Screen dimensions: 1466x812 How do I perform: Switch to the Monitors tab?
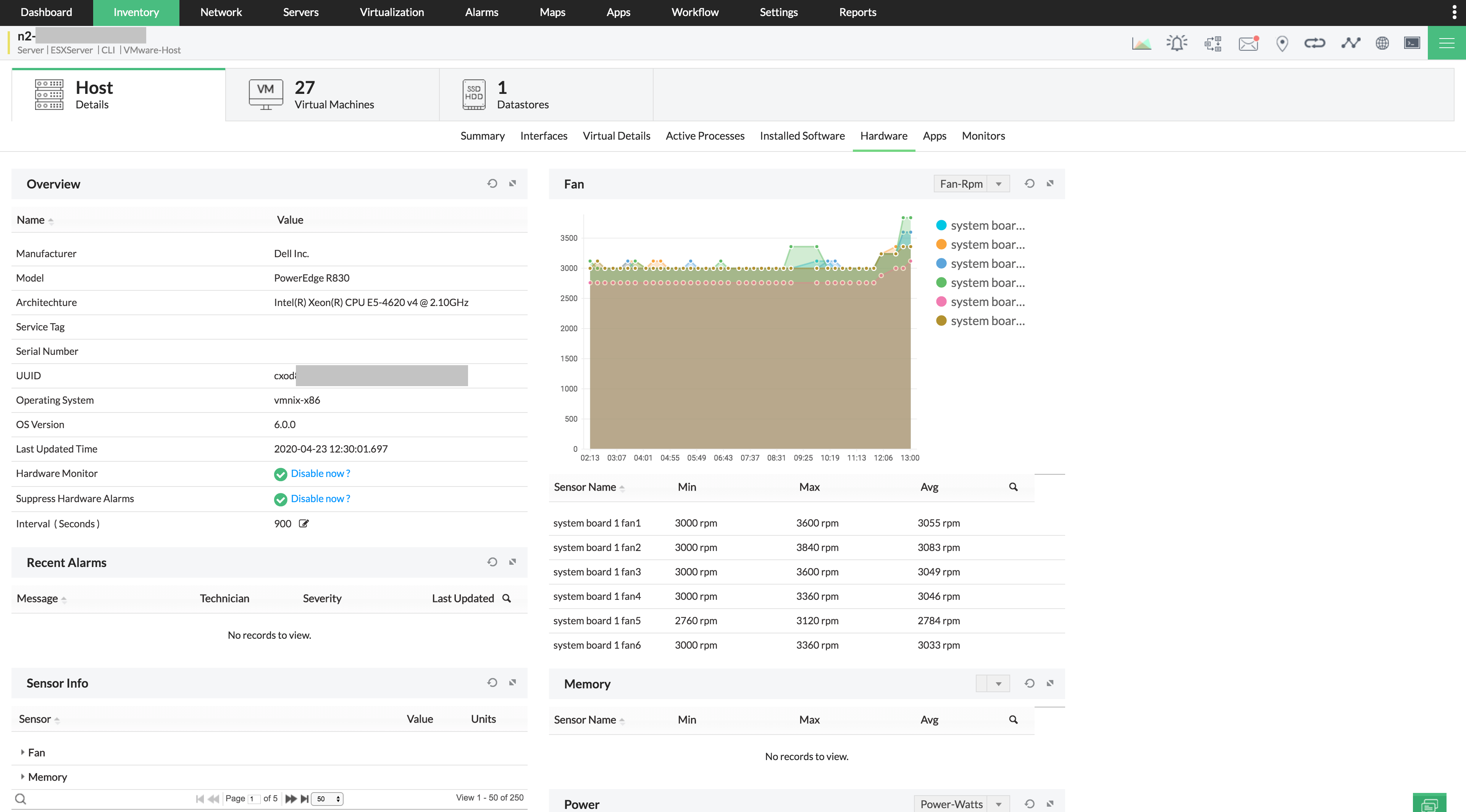click(984, 136)
